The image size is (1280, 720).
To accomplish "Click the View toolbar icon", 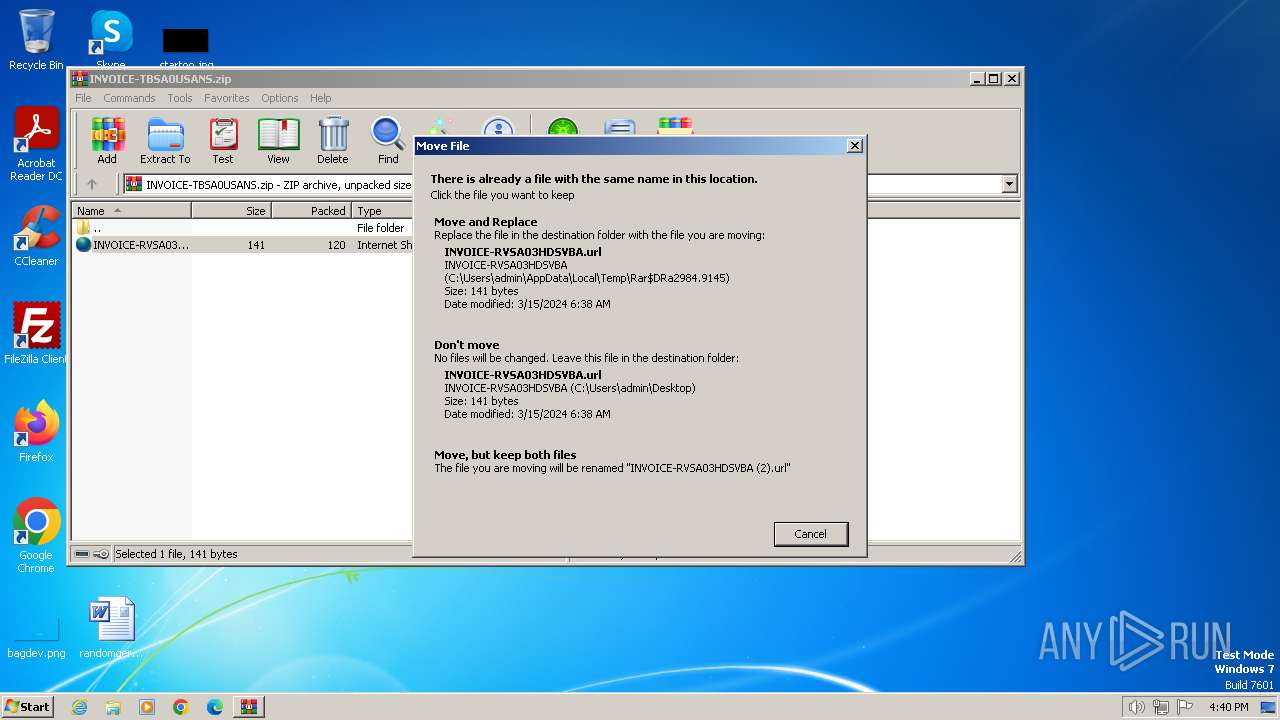I will 278,141.
